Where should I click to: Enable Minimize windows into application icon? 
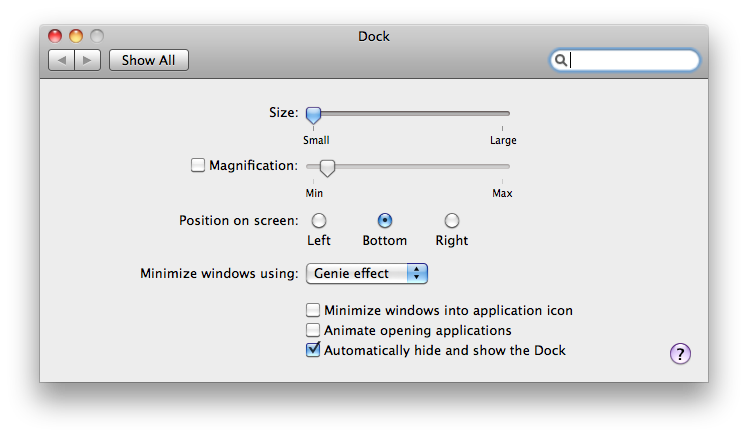pos(313,310)
